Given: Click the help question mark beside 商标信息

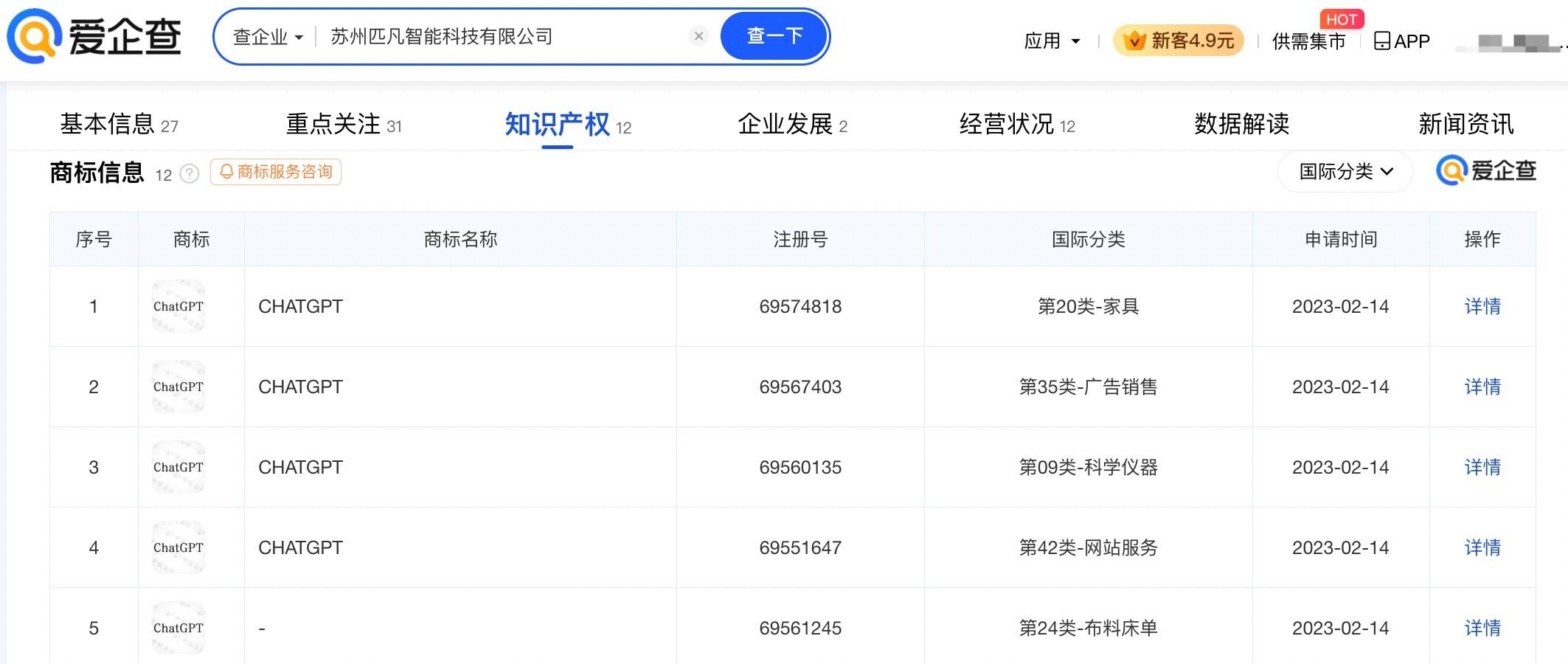Looking at the screenshot, I should pyautogui.click(x=190, y=174).
